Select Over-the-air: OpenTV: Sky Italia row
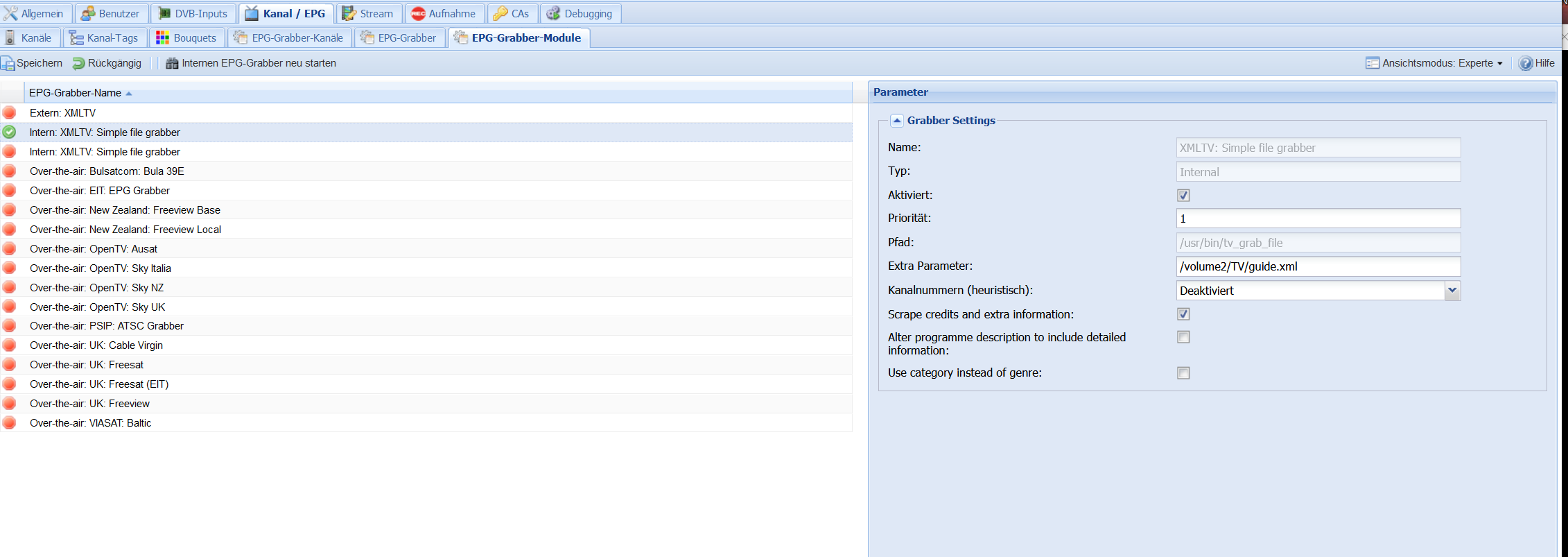 [426, 268]
